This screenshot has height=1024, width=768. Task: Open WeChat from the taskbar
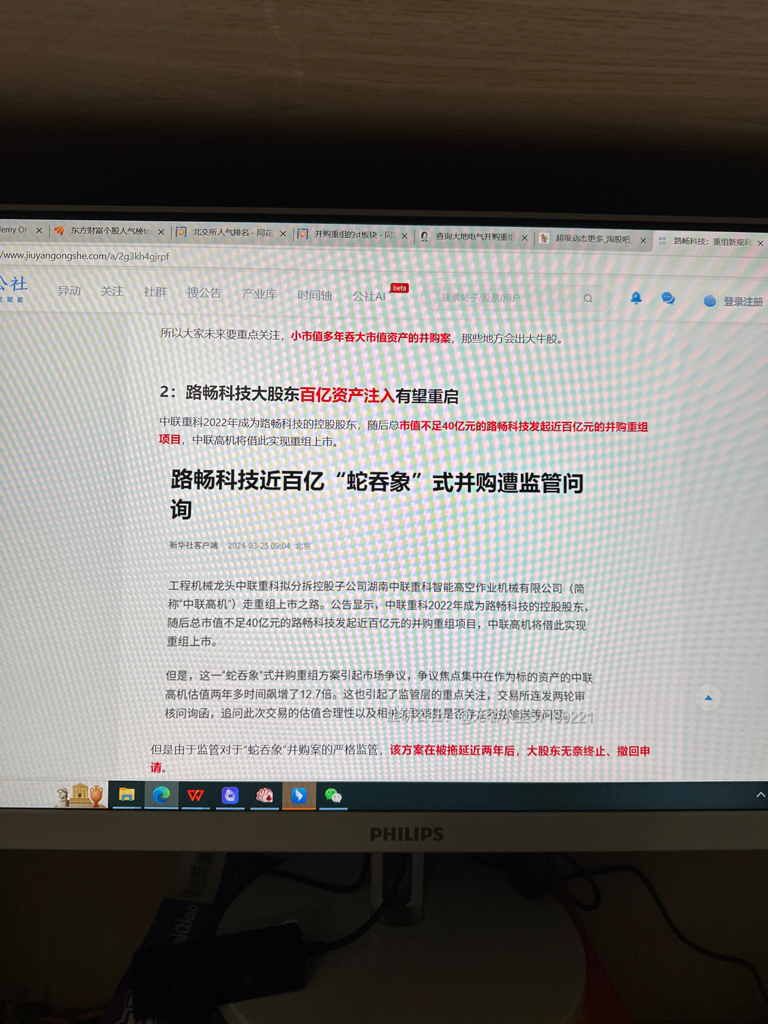tap(333, 795)
